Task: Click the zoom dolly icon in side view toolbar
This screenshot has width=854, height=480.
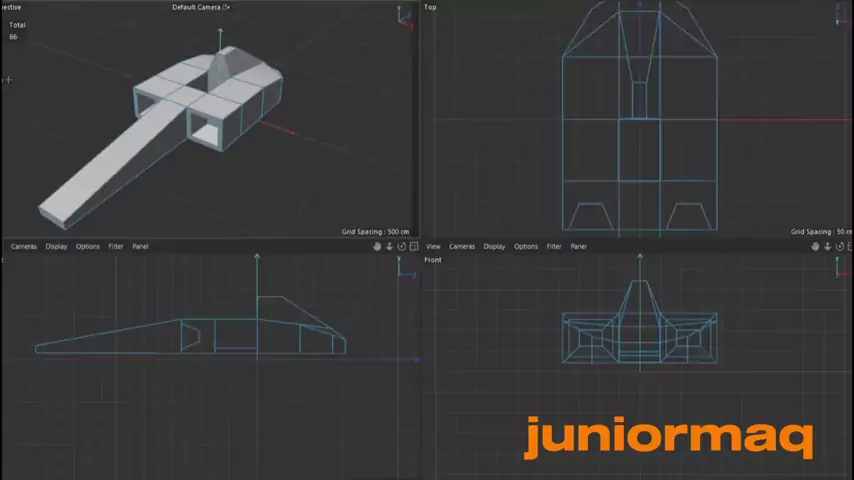Action: point(390,246)
